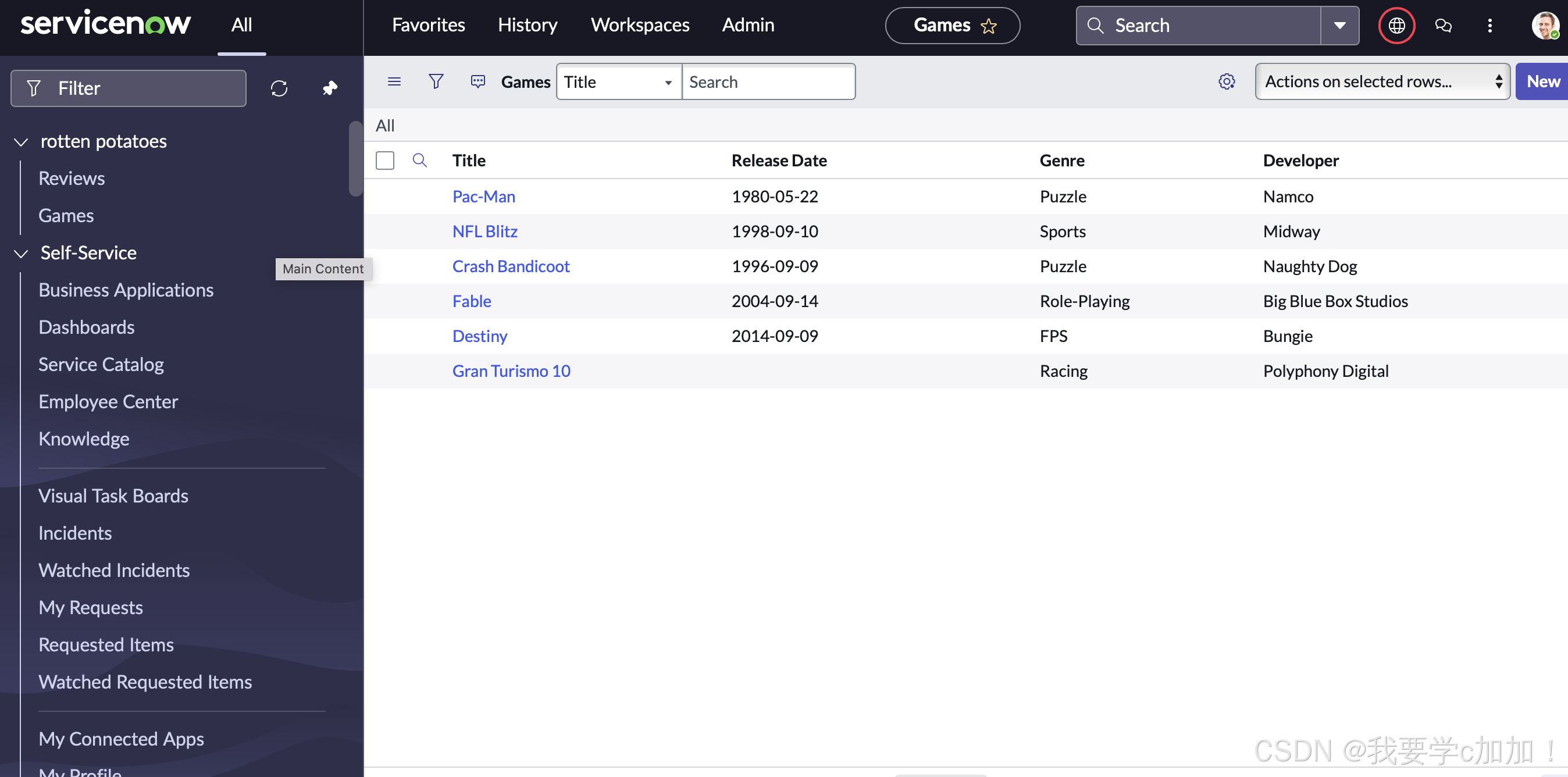Add Games to favorites with star
1568x777 pixels.
(x=989, y=26)
